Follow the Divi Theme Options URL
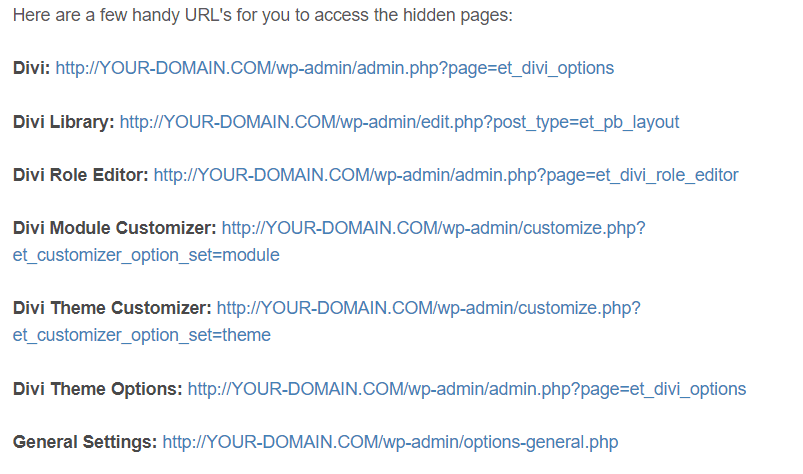The width and height of the screenshot is (803, 474). coord(467,389)
